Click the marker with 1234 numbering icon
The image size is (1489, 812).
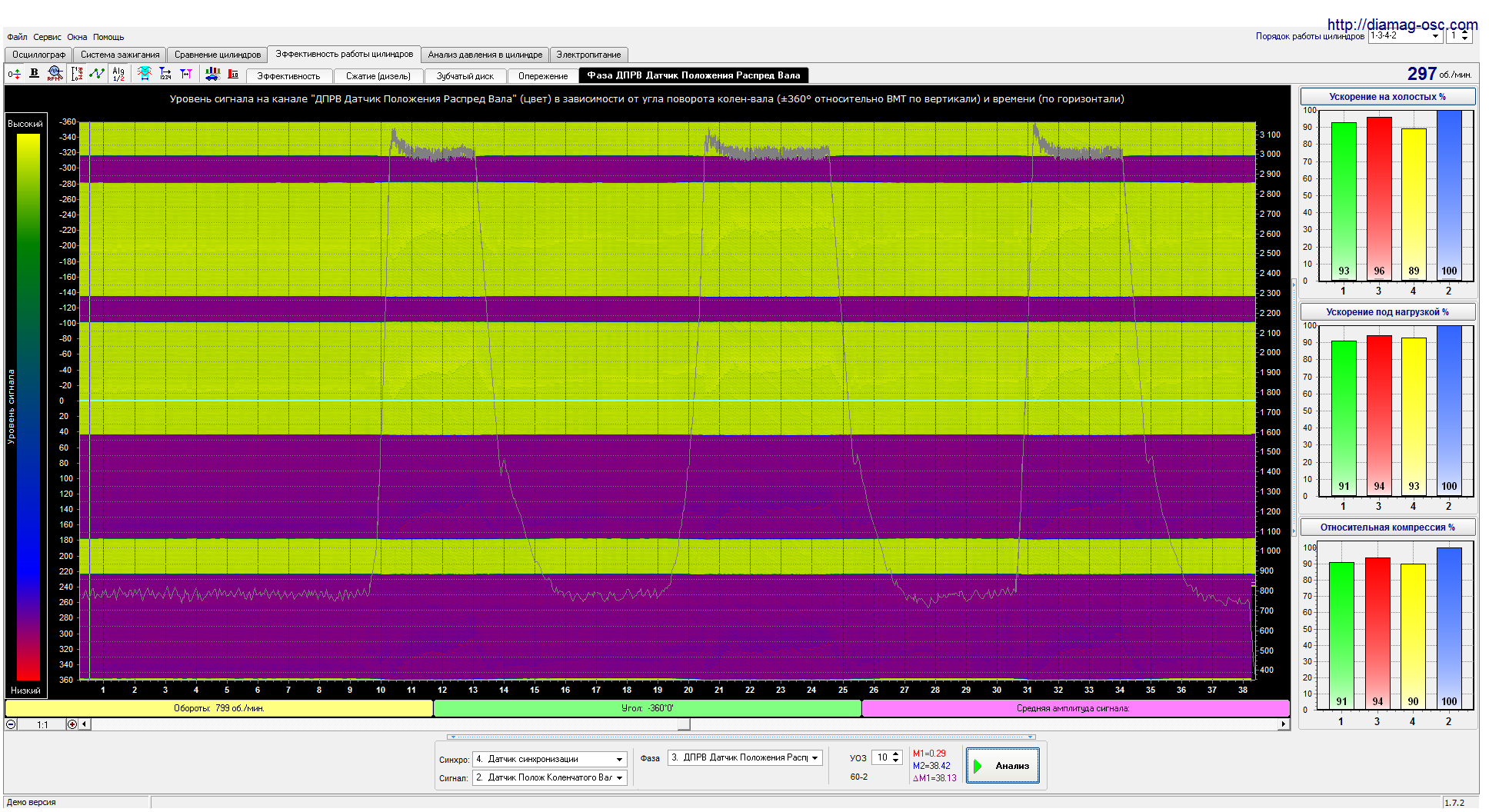pyautogui.click(x=165, y=74)
